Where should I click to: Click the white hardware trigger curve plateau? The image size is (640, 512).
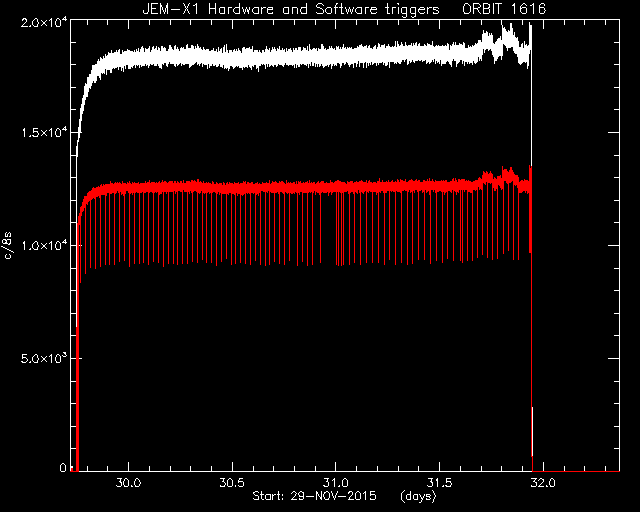point(286,57)
